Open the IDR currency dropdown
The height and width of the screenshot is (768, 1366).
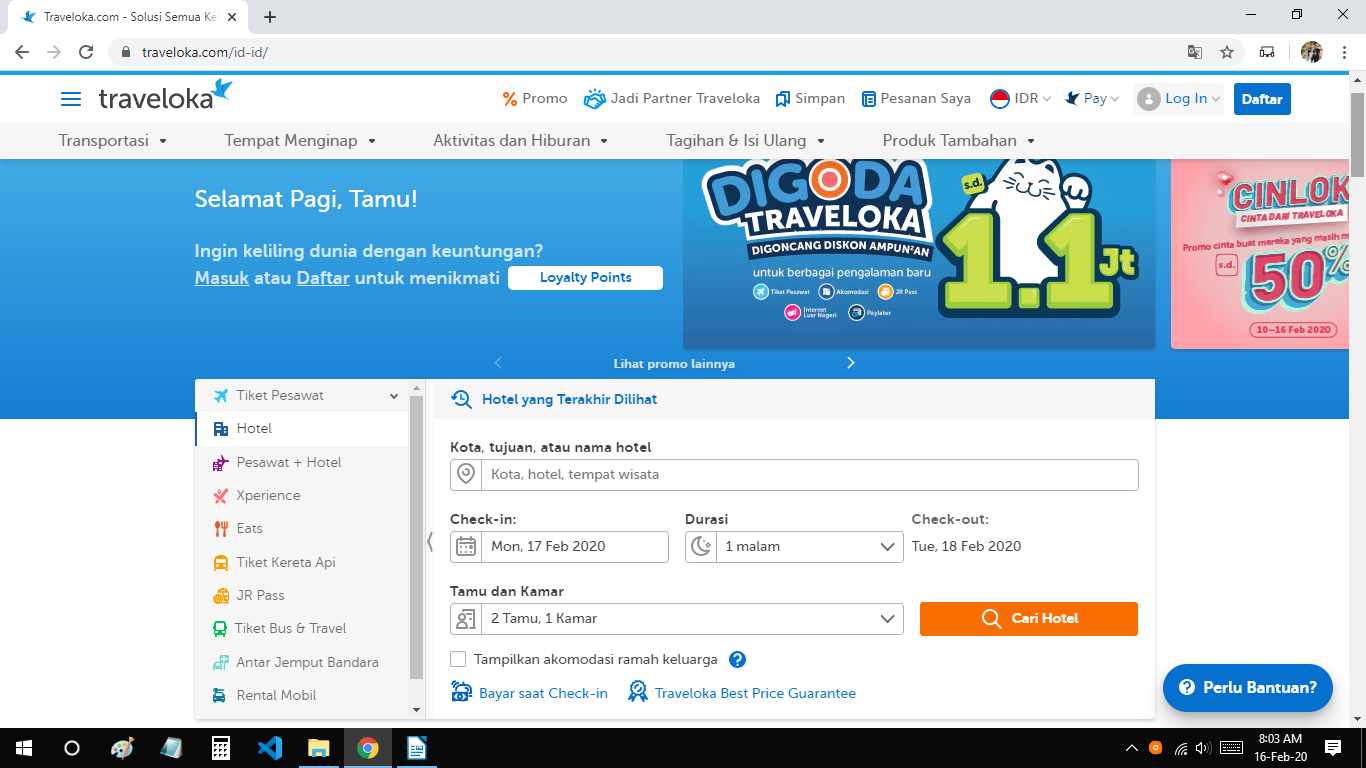coord(1019,98)
